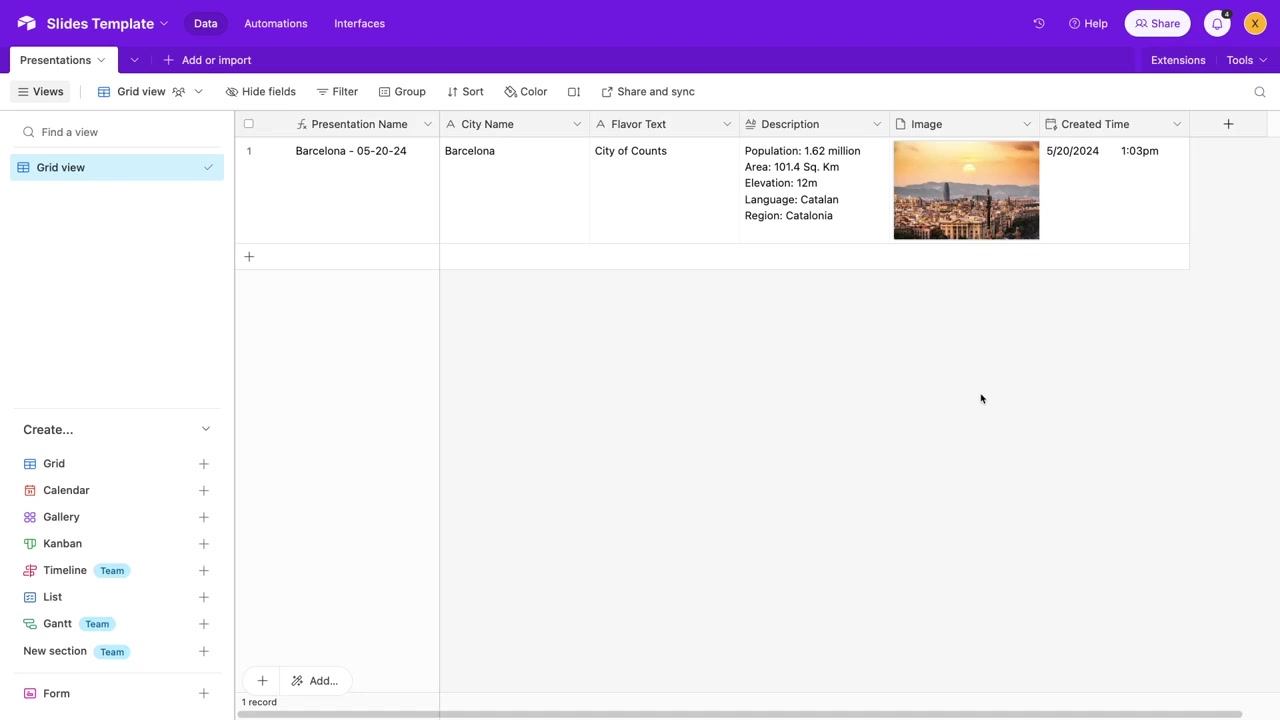This screenshot has height=720, width=1280.
Task: Open the Tools dropdown
Action: [x=1247, y=60]
